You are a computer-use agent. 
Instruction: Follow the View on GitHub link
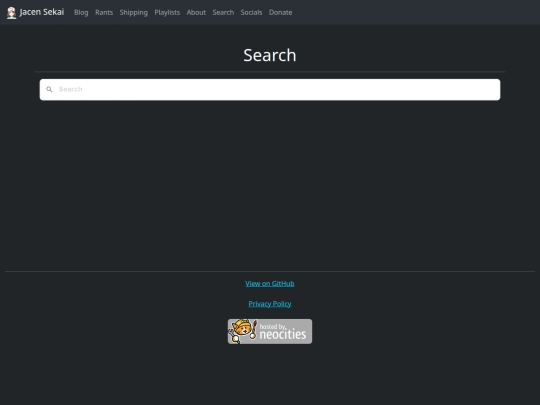point(270,283)
